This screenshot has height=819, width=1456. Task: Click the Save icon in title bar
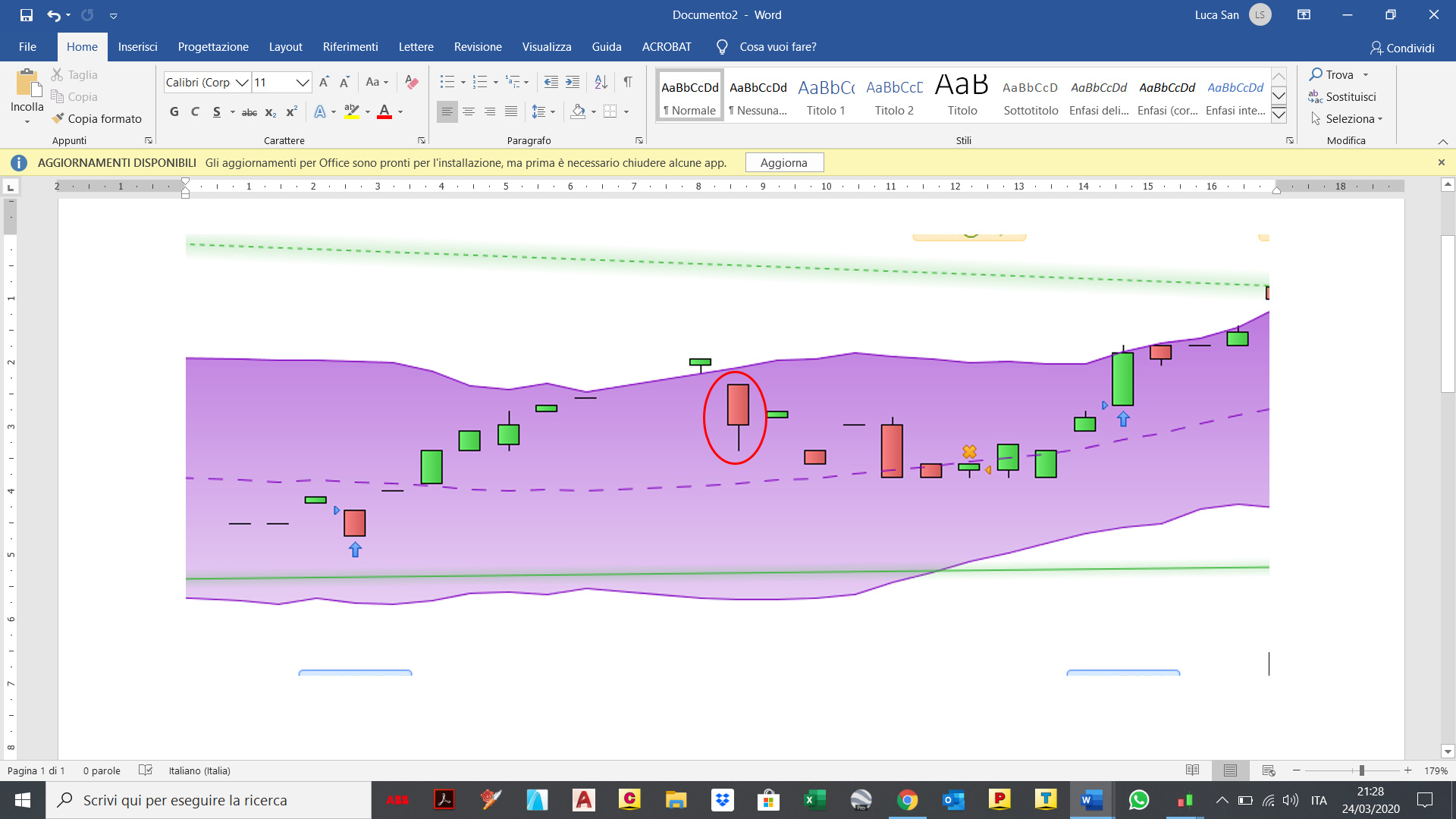pyautogui.click(x=27, y=14)
